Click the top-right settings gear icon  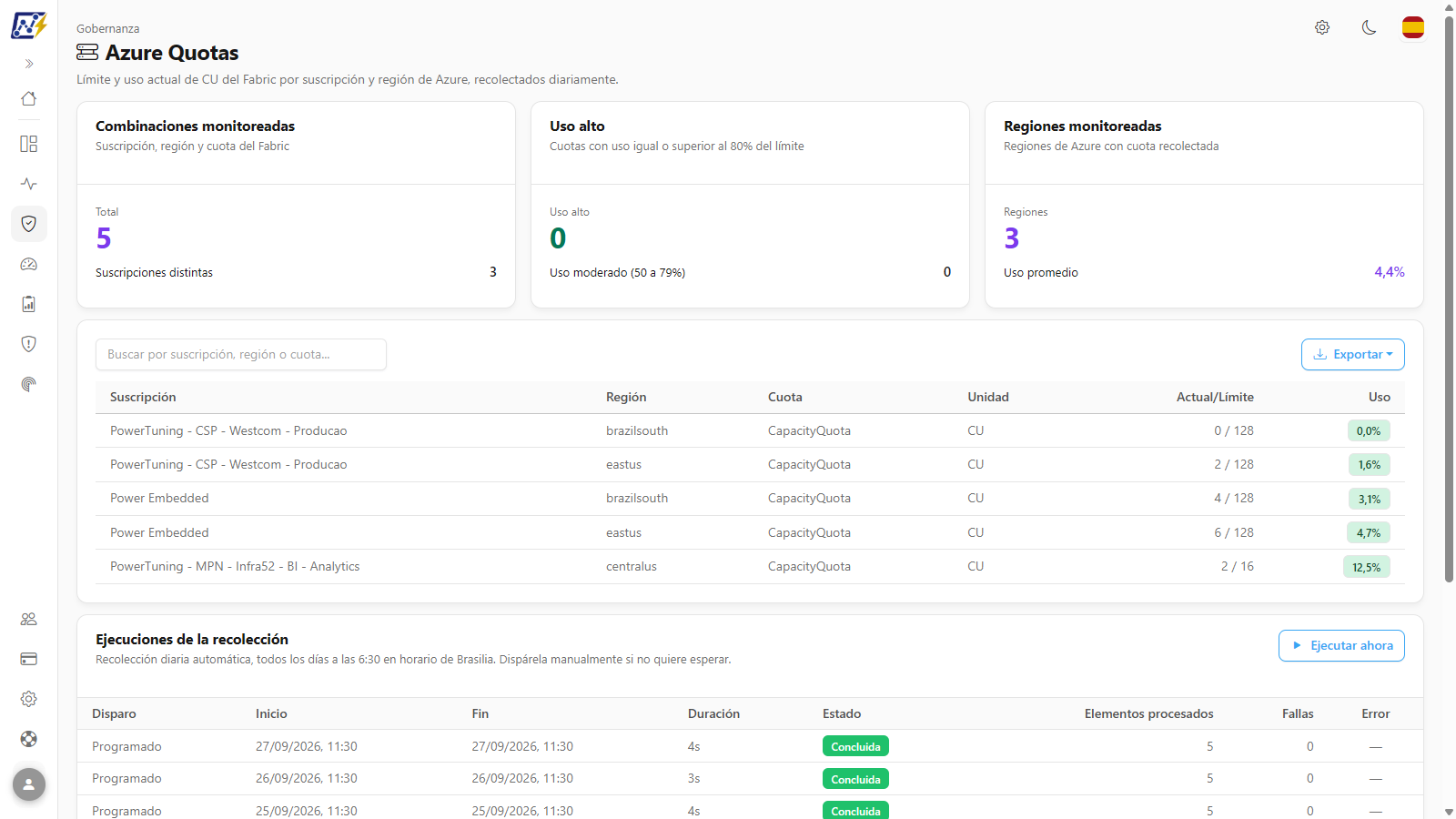tap(1322, 27)
